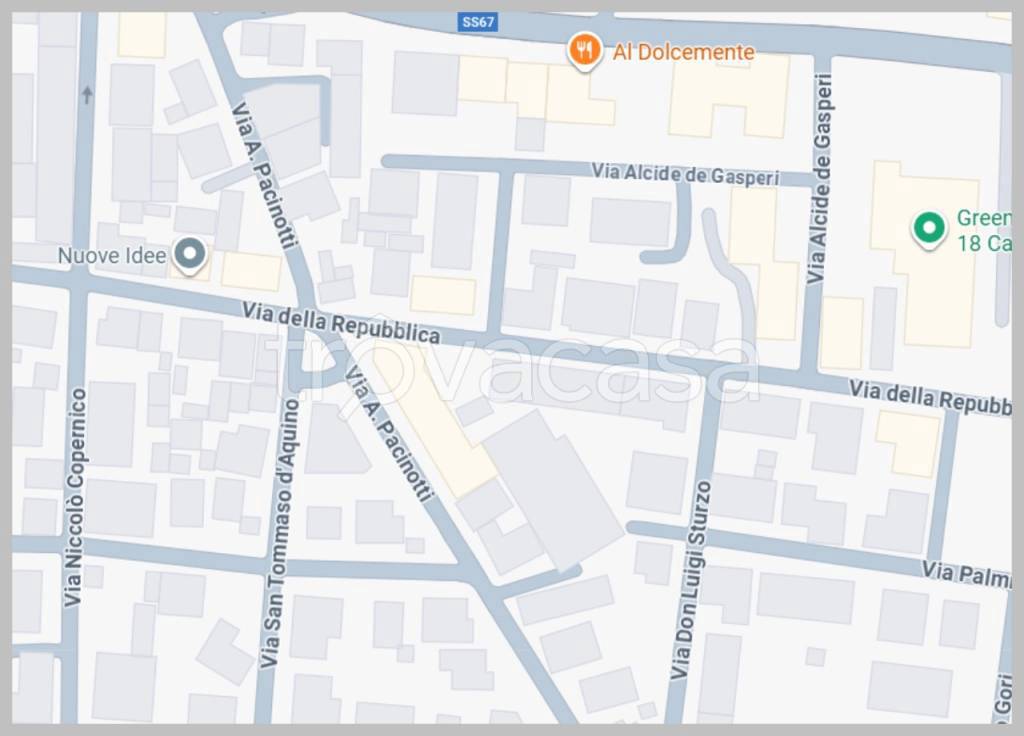Click the Al Dolcemente restaurant pin icon
Screen dimensions: 1024x736
pos(584,51)
